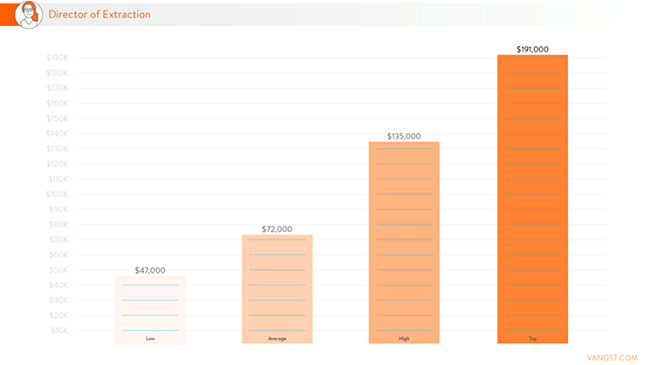Click the Top category label
The width and height of the screenshot is (650, 365).
[533, 339]
